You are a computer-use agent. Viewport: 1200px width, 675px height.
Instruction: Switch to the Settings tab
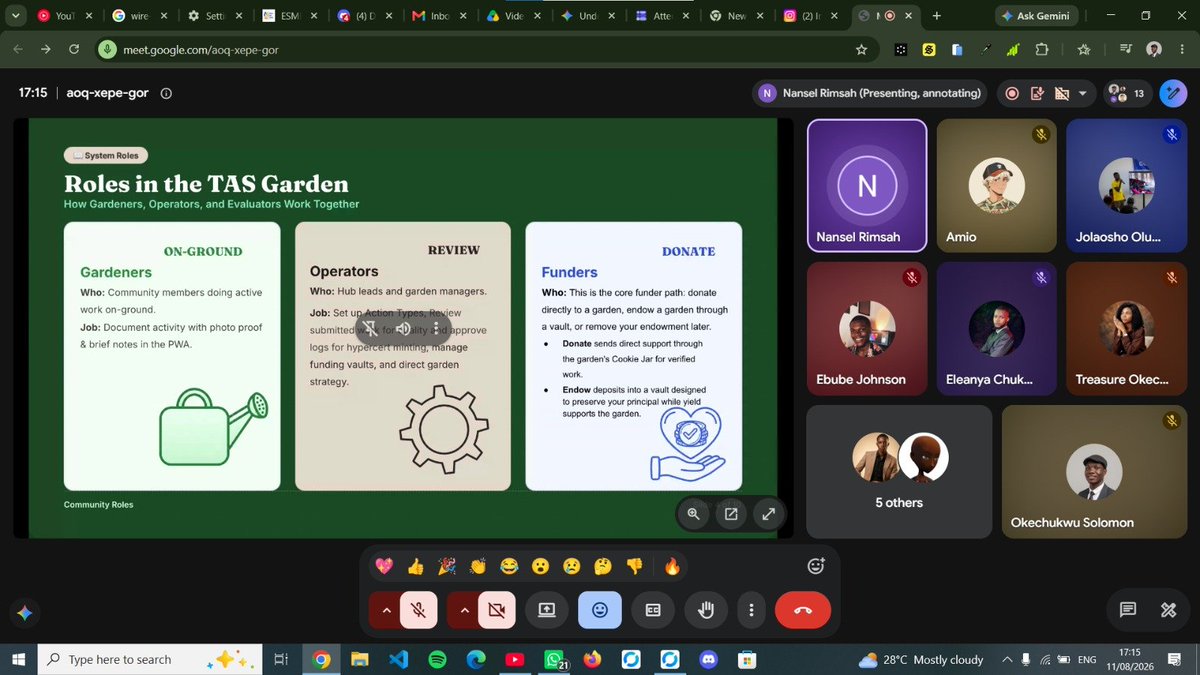pos(215,16)
